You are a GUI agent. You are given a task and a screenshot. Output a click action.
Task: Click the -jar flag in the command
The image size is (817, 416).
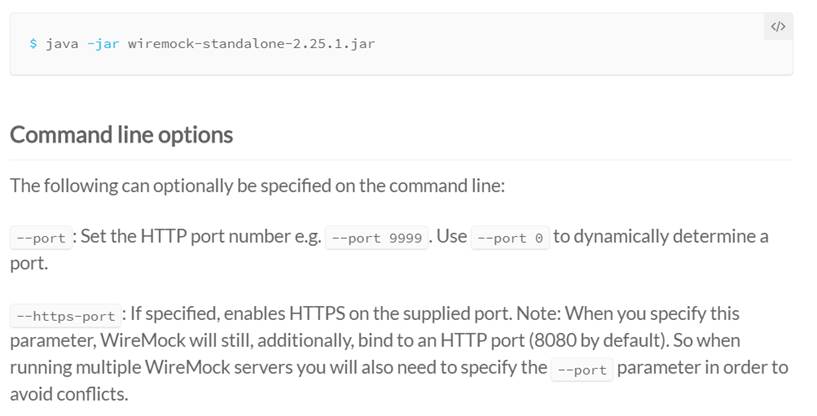(x=103, y=44)
